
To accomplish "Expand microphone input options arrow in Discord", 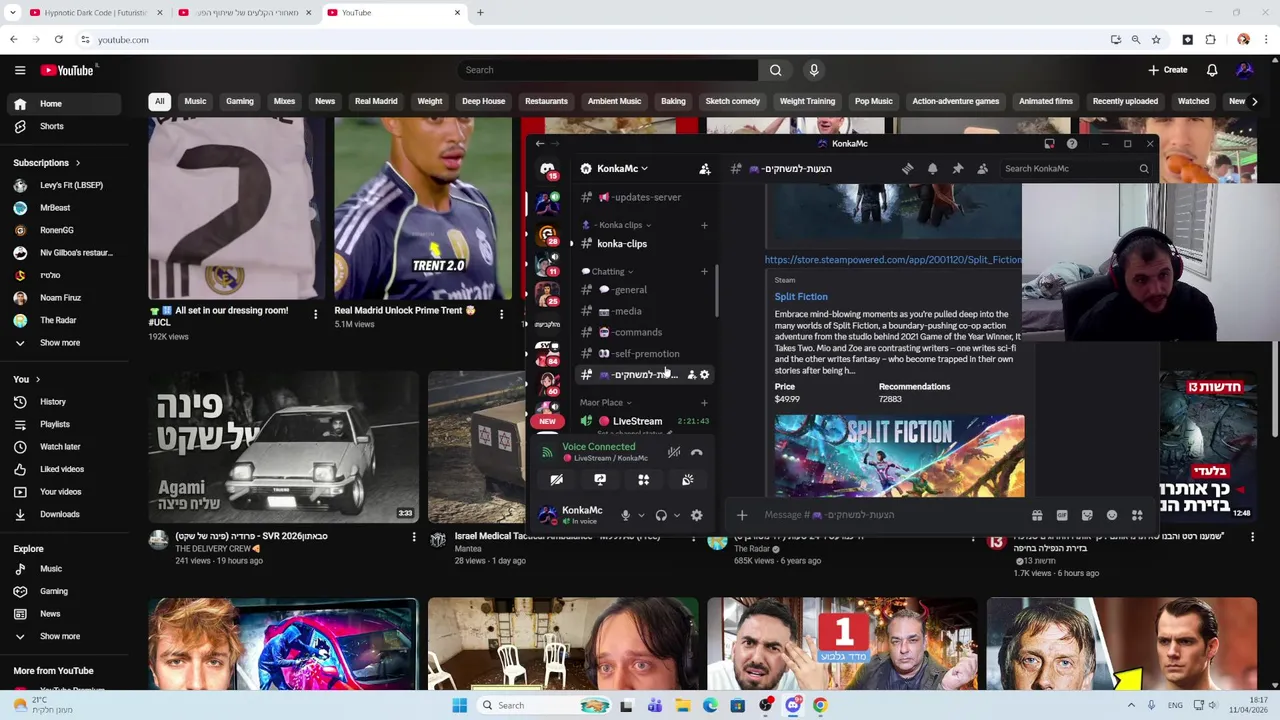I will pos(641,516).
